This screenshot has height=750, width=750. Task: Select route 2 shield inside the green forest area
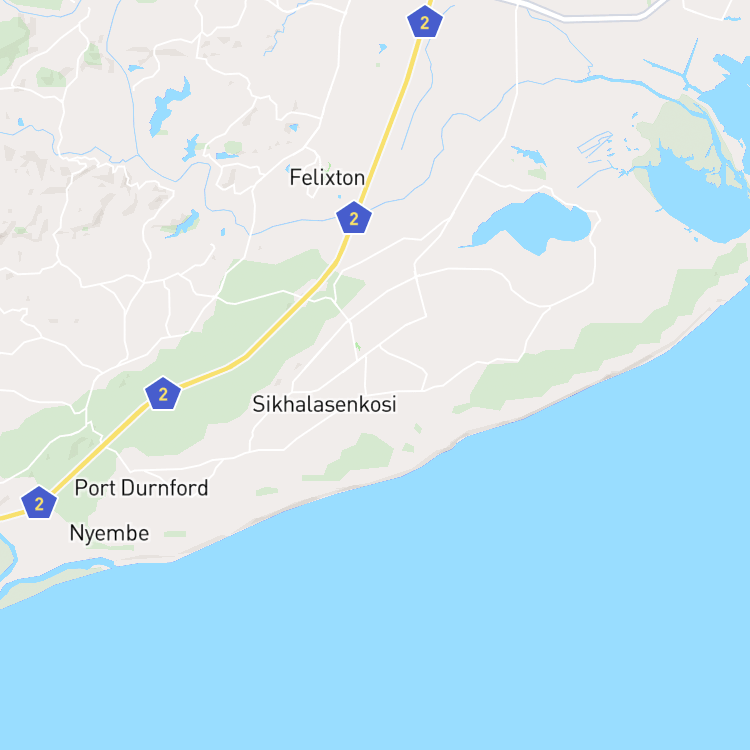coord(163,394)
